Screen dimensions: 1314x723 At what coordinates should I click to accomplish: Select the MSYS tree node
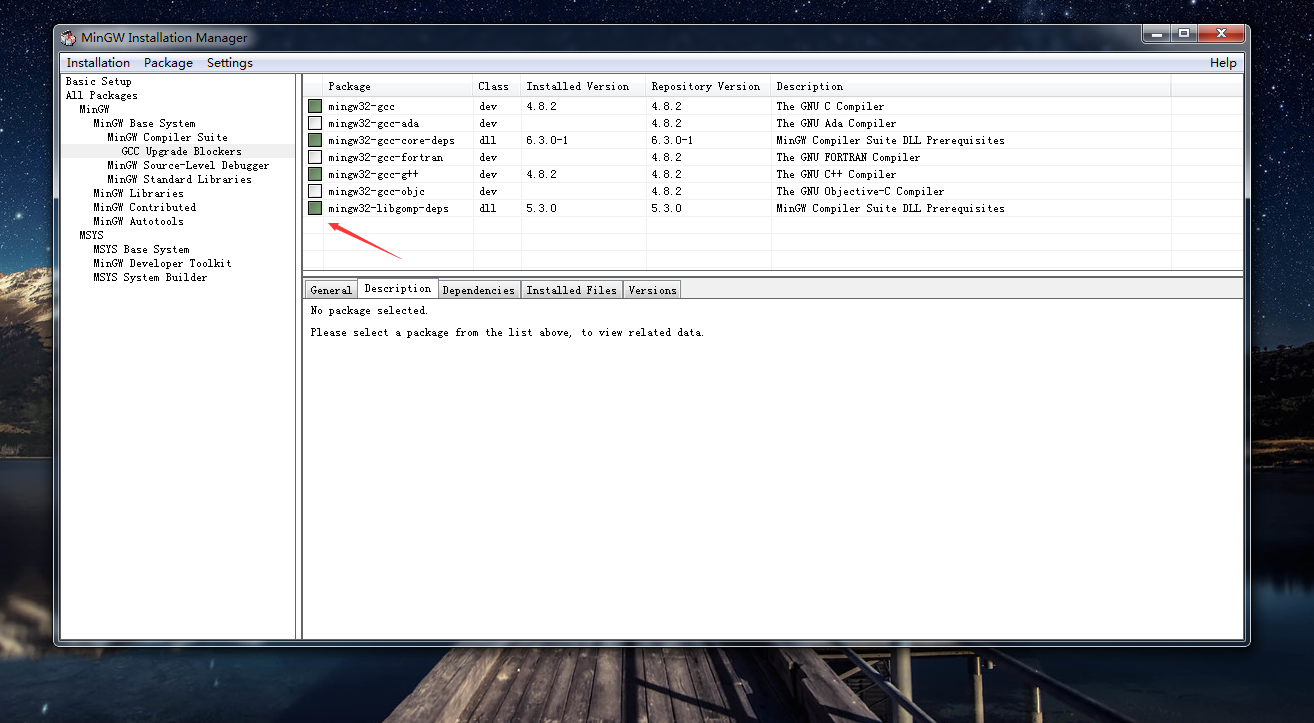tap(91, 235)
